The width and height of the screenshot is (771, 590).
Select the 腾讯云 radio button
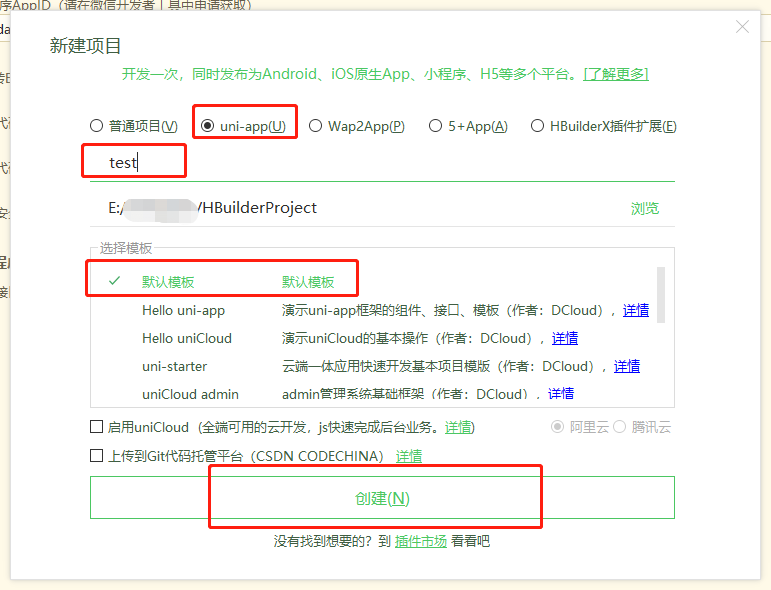tap(619, 426)
